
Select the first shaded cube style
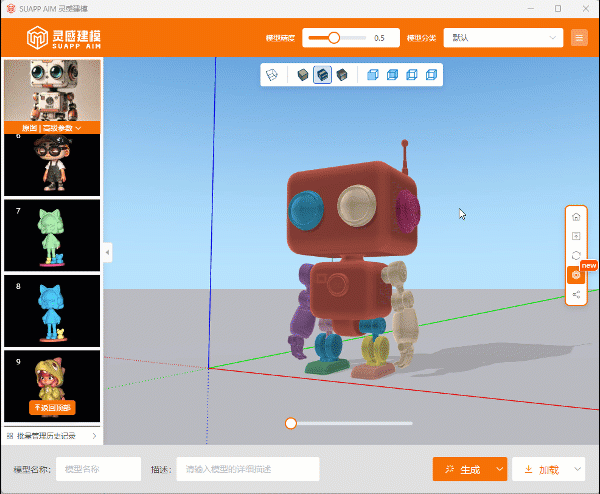point(303,75)
